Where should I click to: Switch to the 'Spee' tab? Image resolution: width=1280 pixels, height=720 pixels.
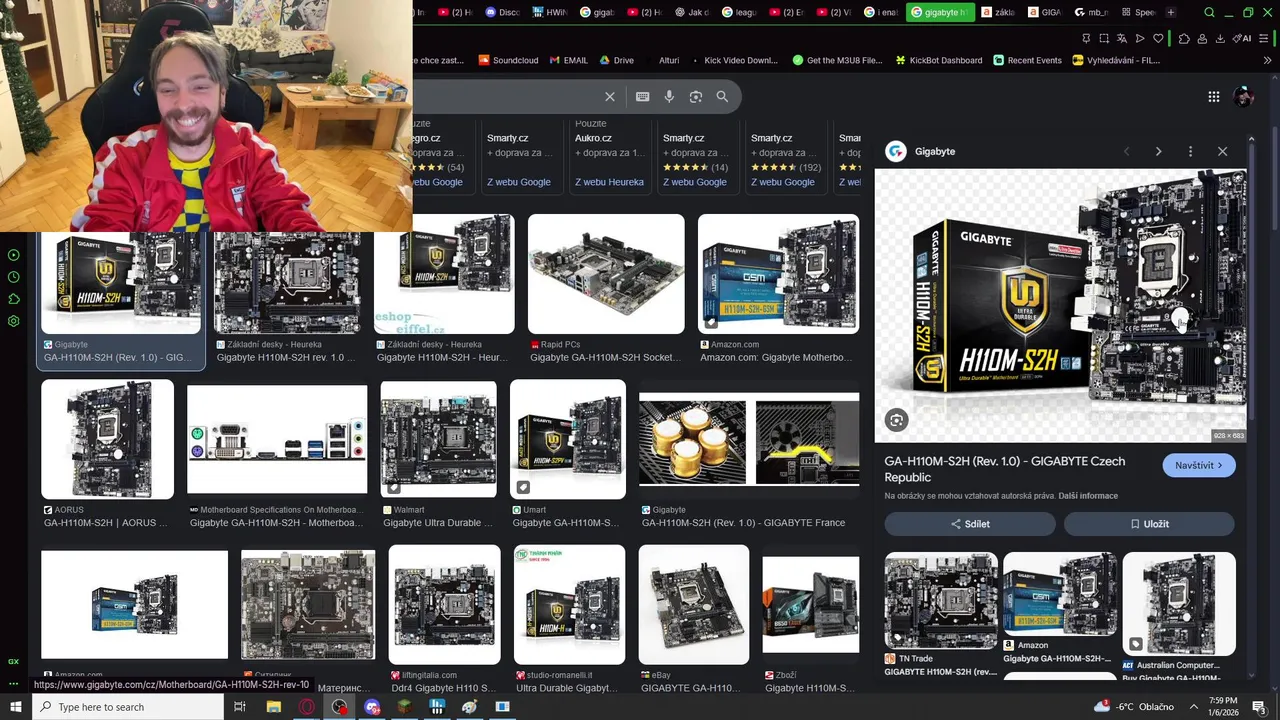click(x=1139, y=12)
